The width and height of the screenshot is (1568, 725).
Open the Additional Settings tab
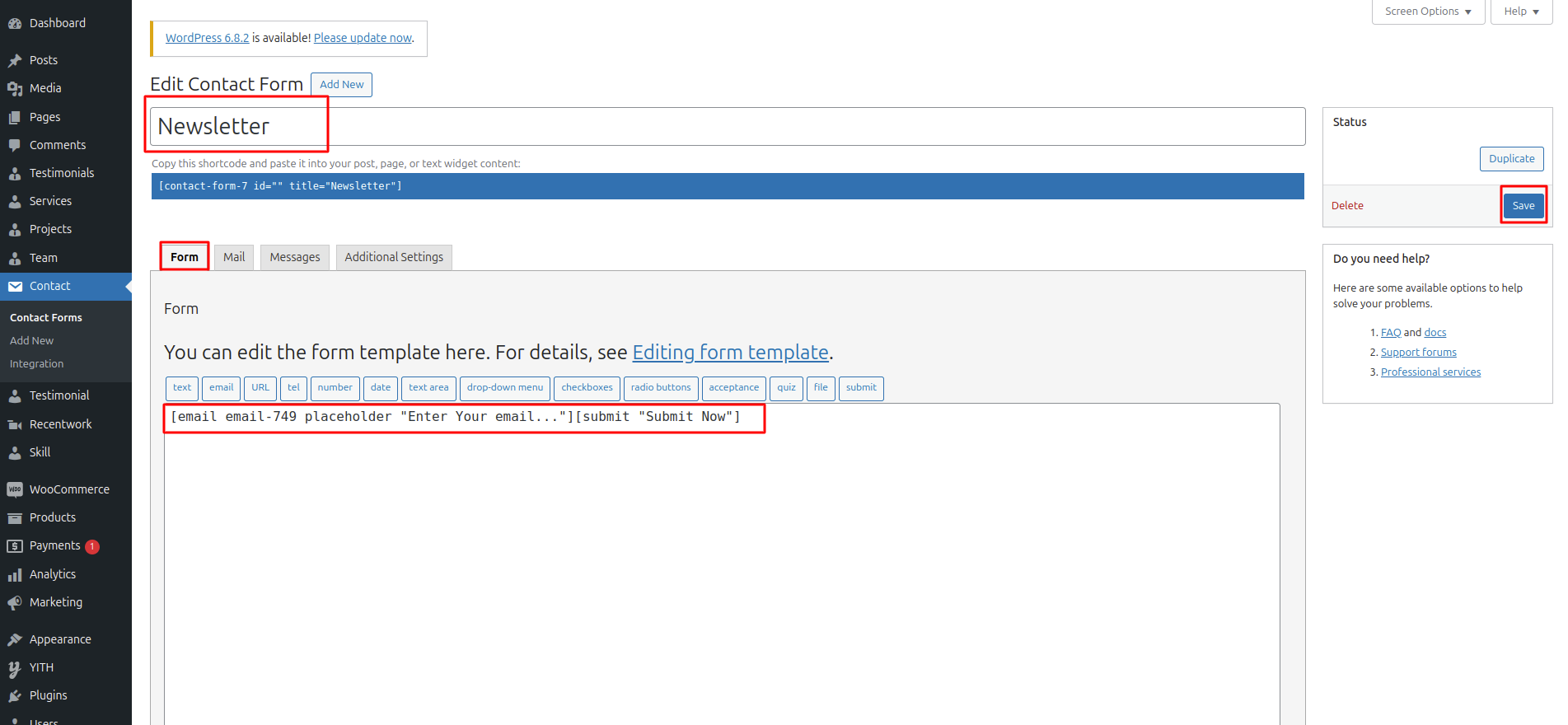(394, 257)
